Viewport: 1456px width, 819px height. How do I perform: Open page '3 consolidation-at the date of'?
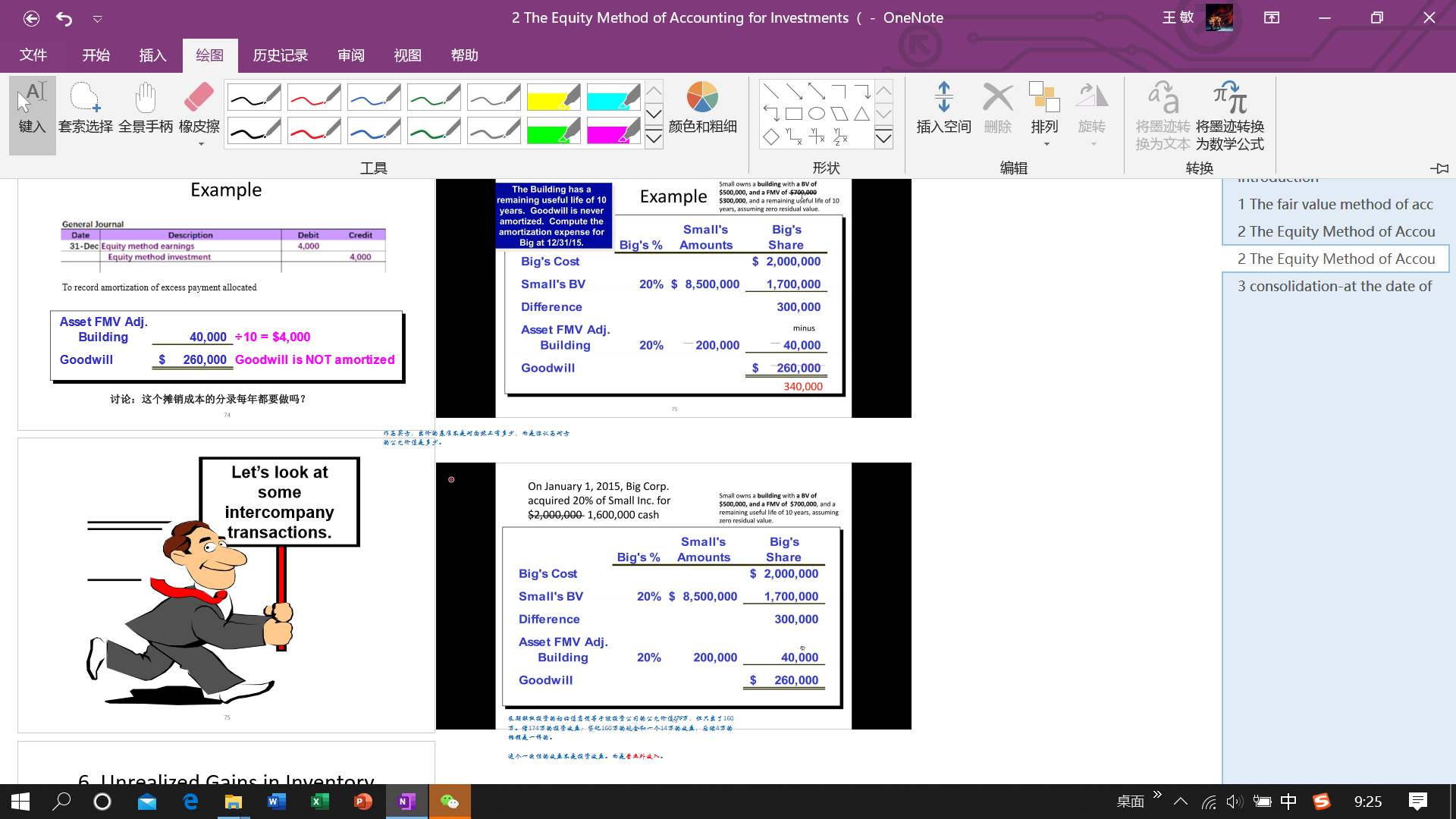click(1334, 286)
